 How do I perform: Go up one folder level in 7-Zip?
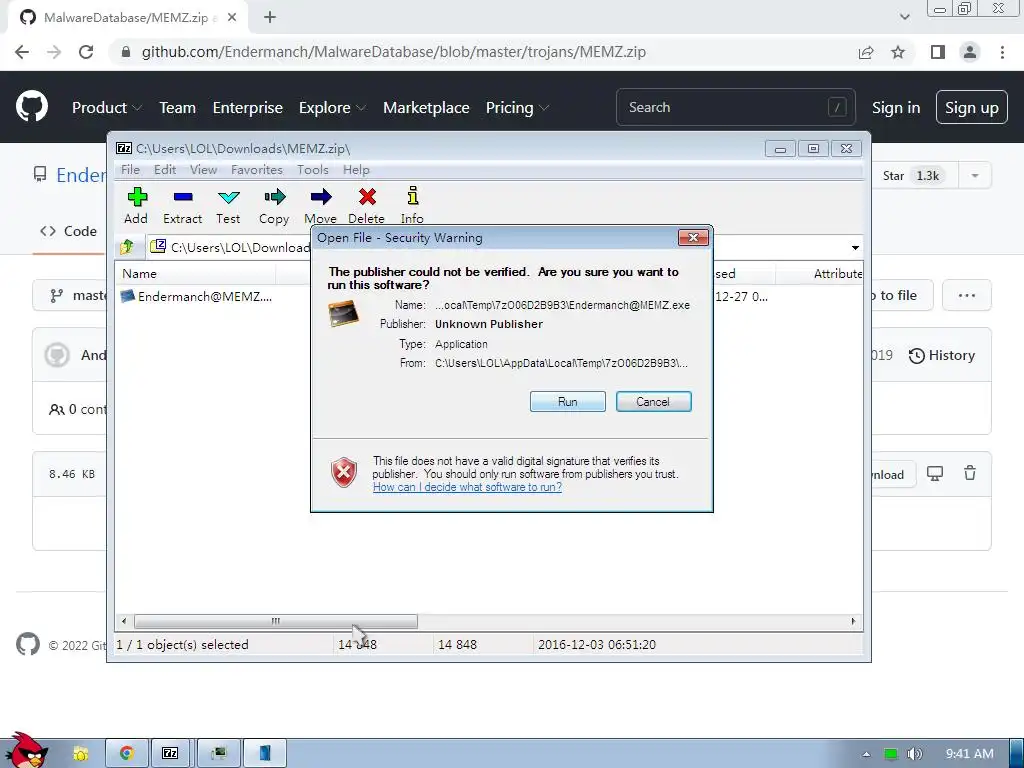pos(127,247)
